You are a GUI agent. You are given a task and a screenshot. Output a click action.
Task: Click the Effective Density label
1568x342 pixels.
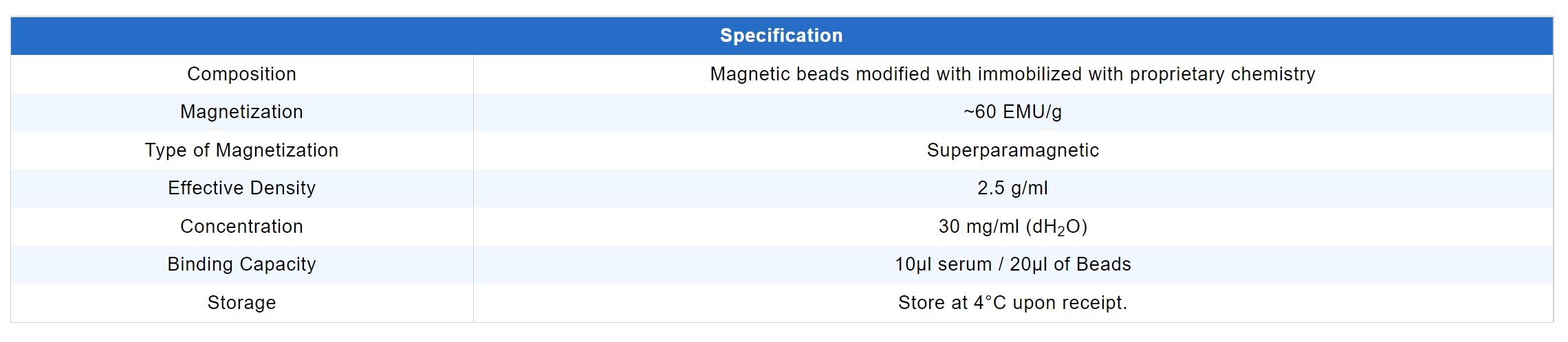coord(241,188)
